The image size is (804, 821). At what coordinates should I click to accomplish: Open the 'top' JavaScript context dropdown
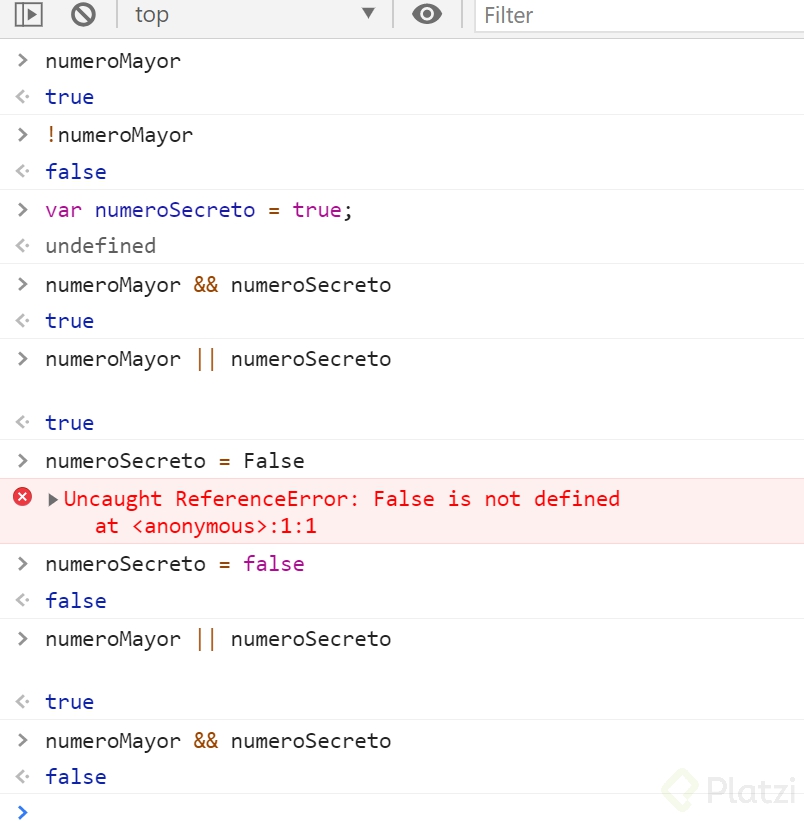click(x=255, y=15)
